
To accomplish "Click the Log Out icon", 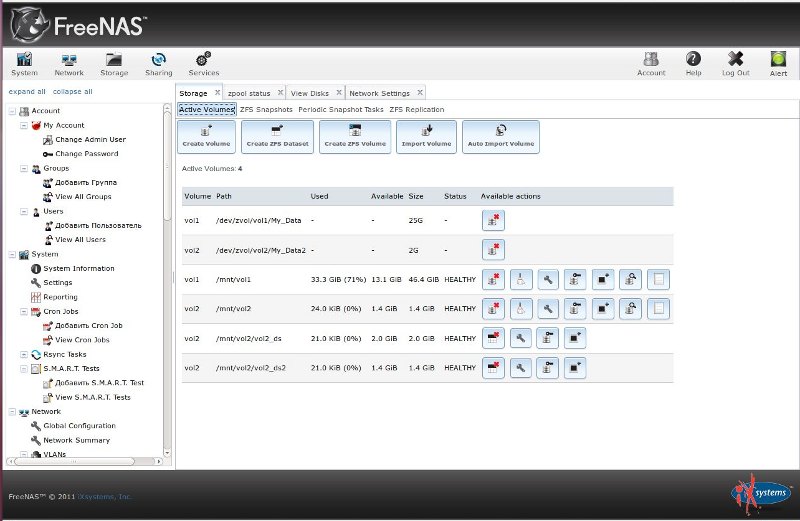I will click(735, 64).
